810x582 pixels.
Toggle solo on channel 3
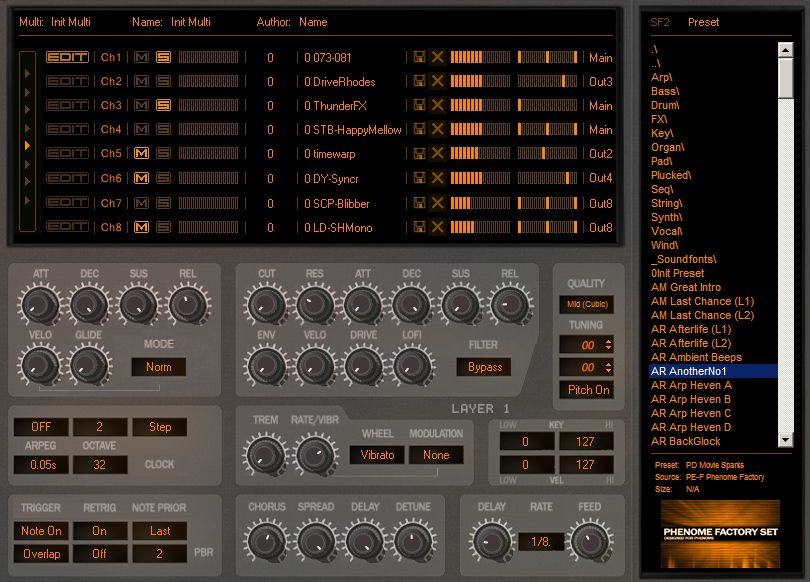pyautogui.click(x=163, y=105)
